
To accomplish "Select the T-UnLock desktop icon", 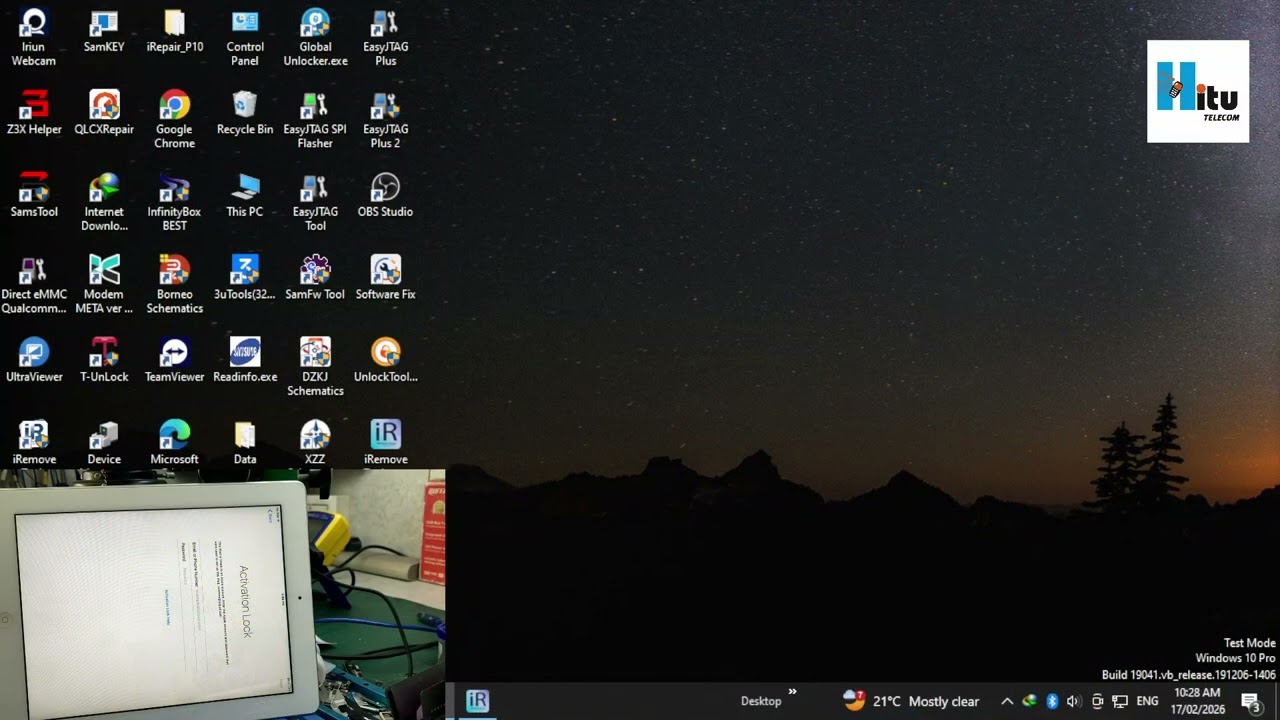I will [x=104, y=360].
